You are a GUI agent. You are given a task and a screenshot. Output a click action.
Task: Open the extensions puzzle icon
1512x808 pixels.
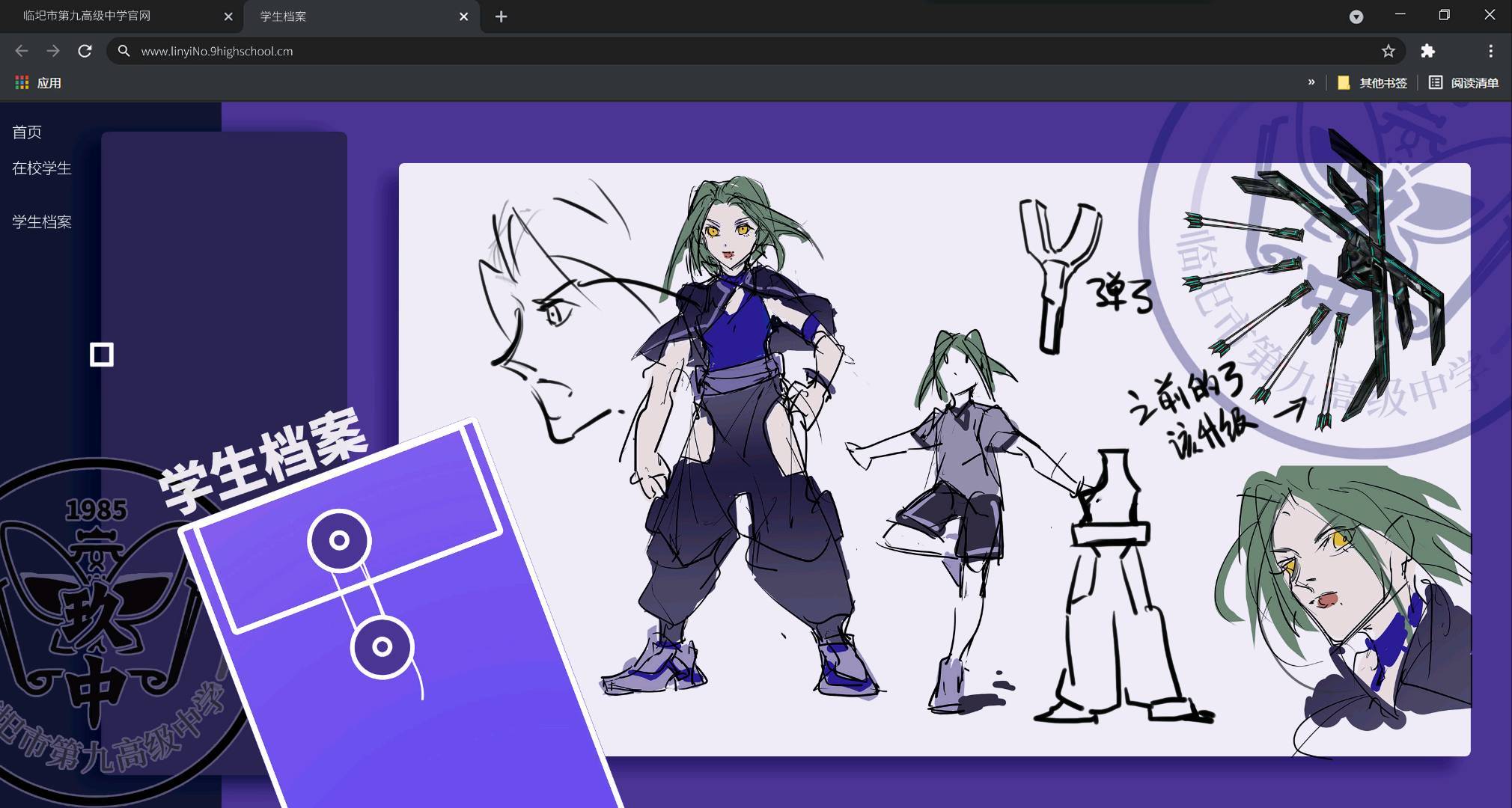1428,51
